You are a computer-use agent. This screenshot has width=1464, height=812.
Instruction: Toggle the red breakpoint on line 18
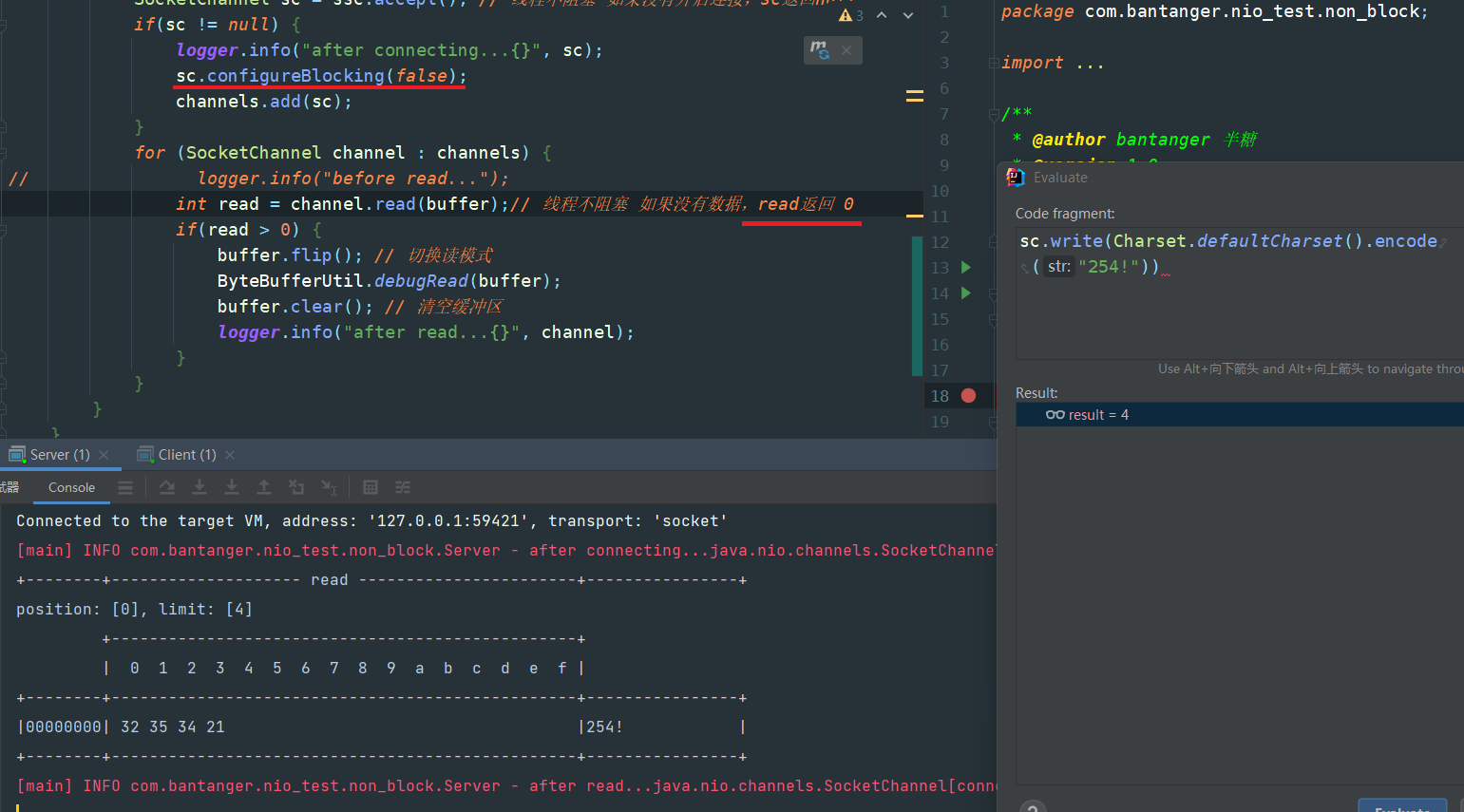[968, 396]
